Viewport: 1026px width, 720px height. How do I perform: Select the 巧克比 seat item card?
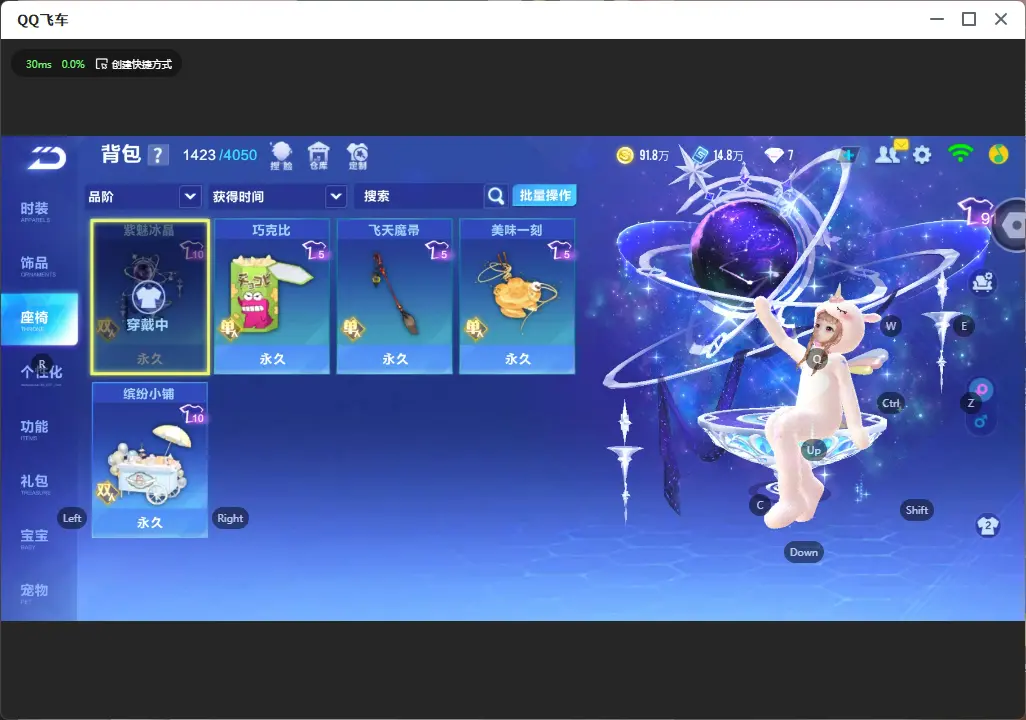point(272,297)
